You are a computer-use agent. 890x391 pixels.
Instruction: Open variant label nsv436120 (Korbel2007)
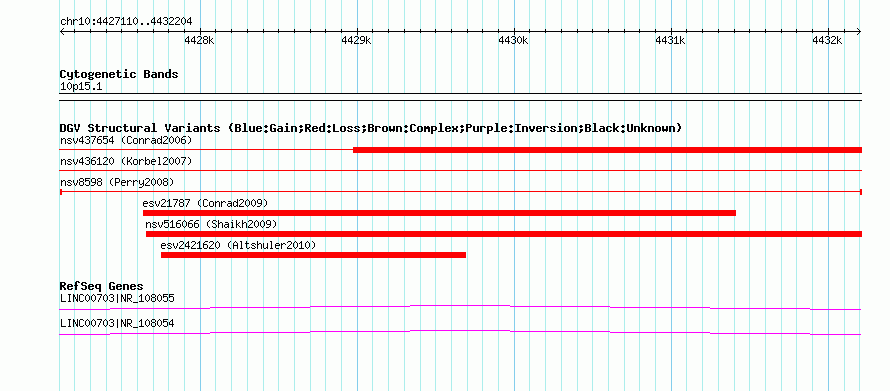(x=126, y=162)
